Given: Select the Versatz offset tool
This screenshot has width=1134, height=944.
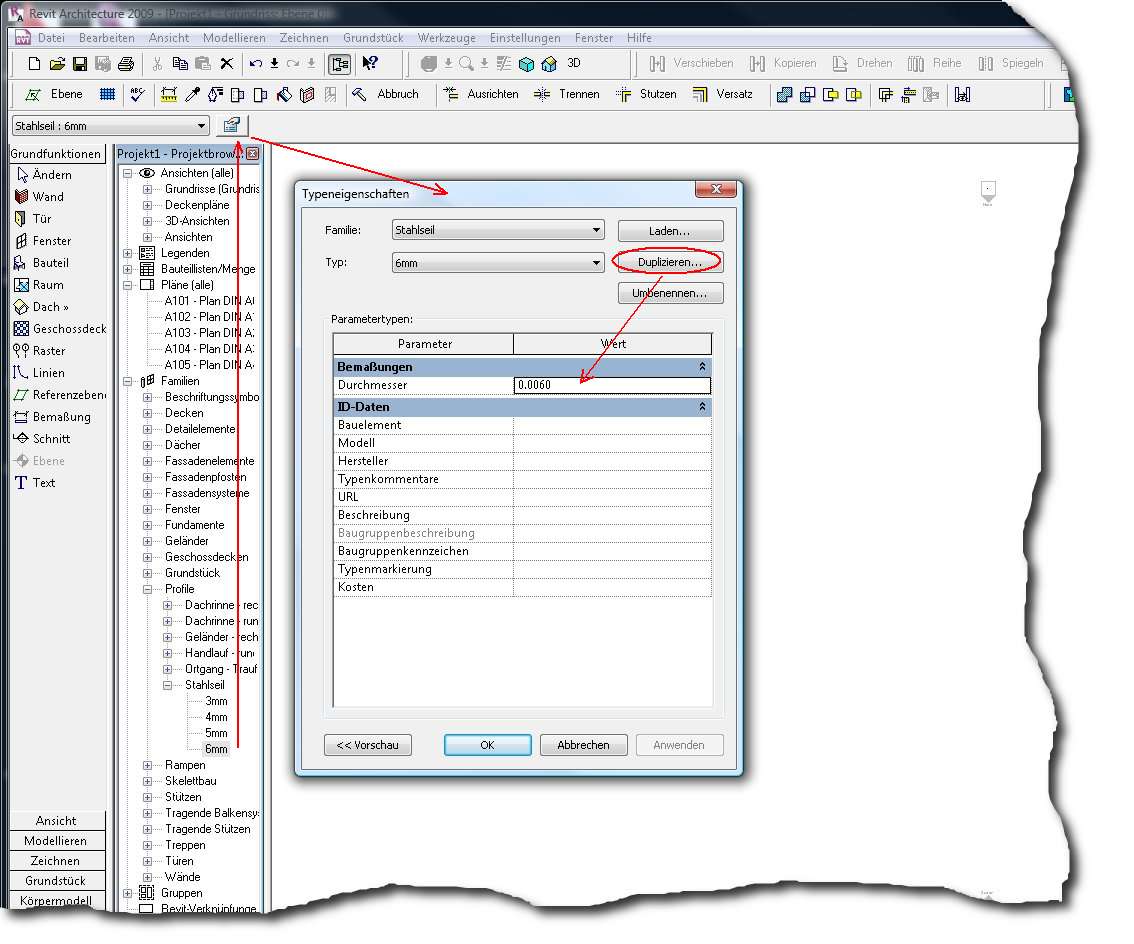Looking at the screenshot, I should click(722, 94).
